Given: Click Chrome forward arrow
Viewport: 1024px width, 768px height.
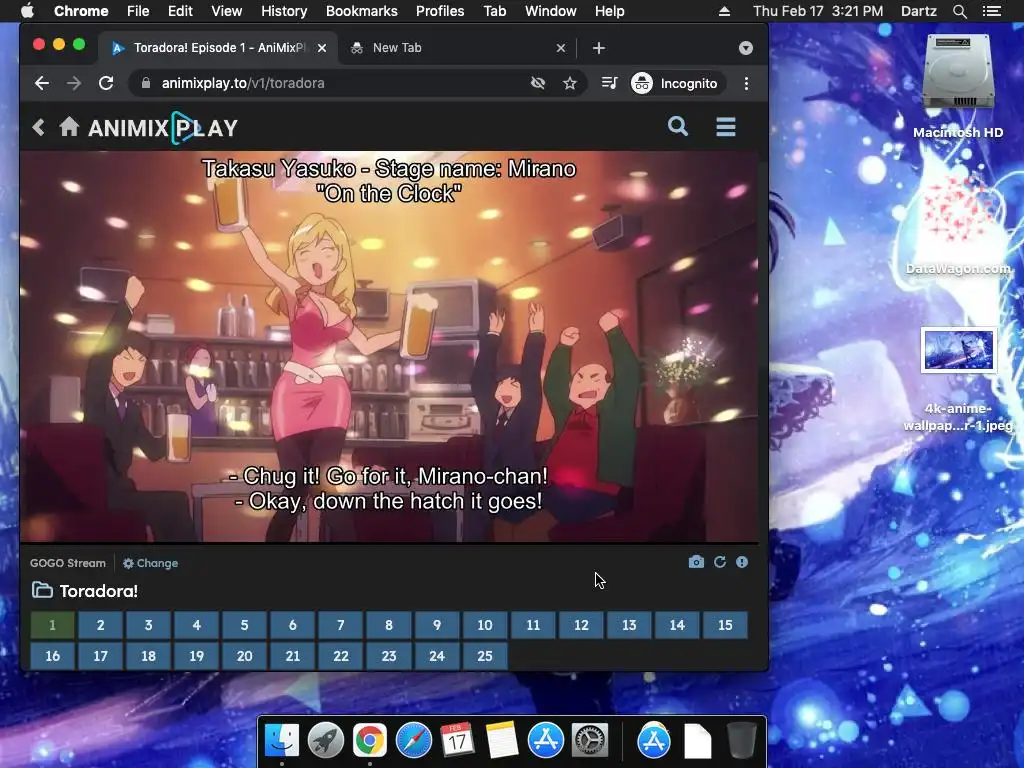Looking at the screenshot, I should coord(74,83).
